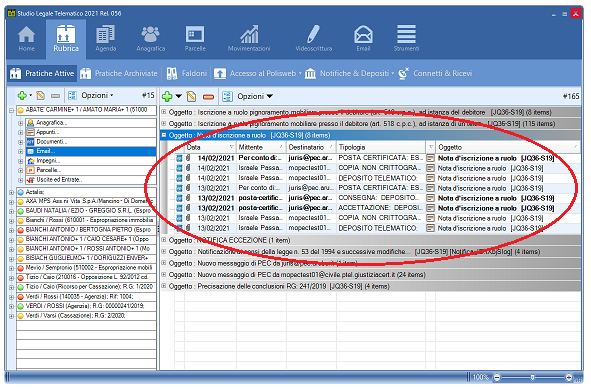Click zoom out minus button

pos(497,377)
